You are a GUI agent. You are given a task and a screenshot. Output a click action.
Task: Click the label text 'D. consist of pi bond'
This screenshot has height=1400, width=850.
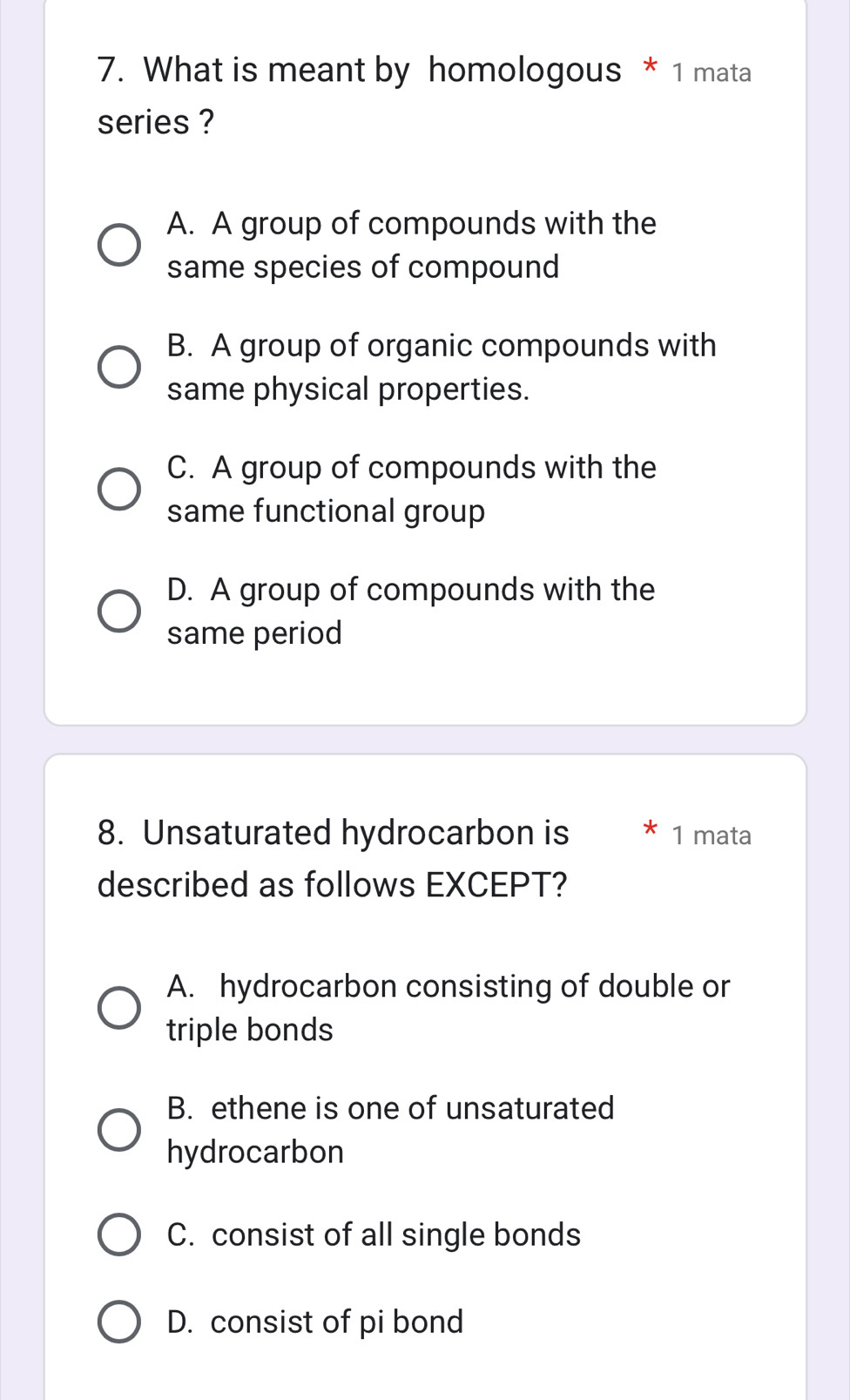[x=315, y=1322]
